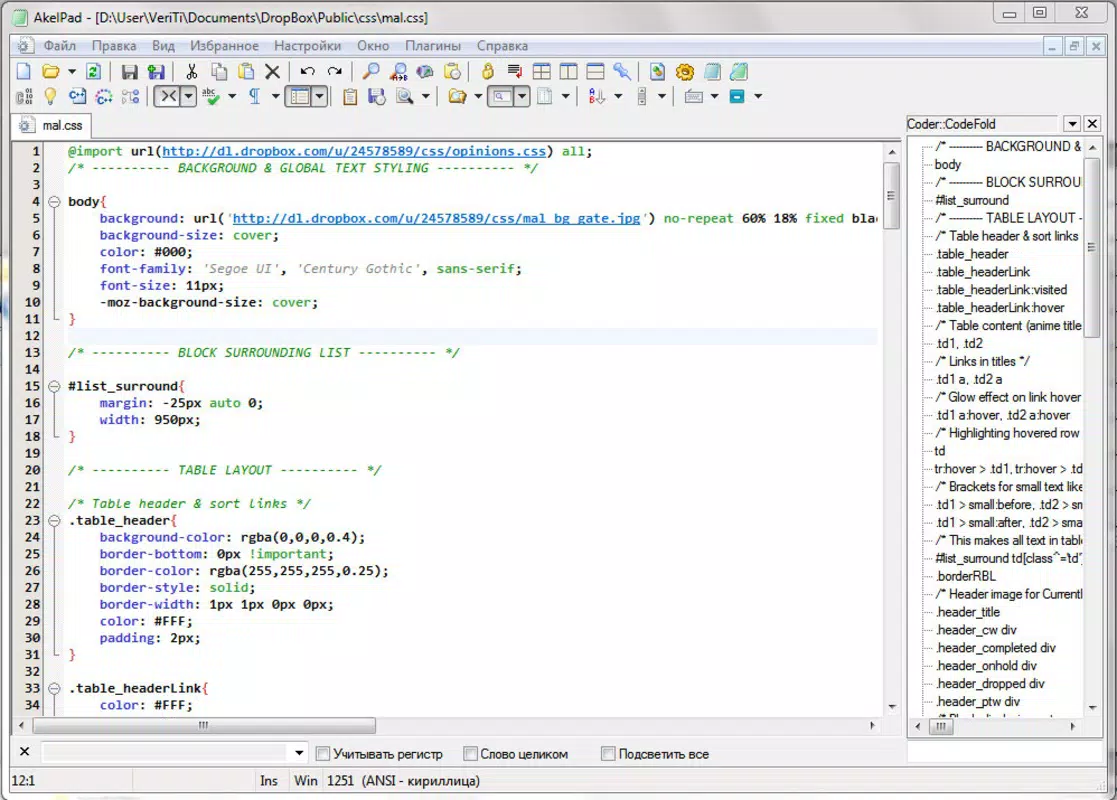
Task: Collapse the body rule fold marker
Action: point(54,202)
